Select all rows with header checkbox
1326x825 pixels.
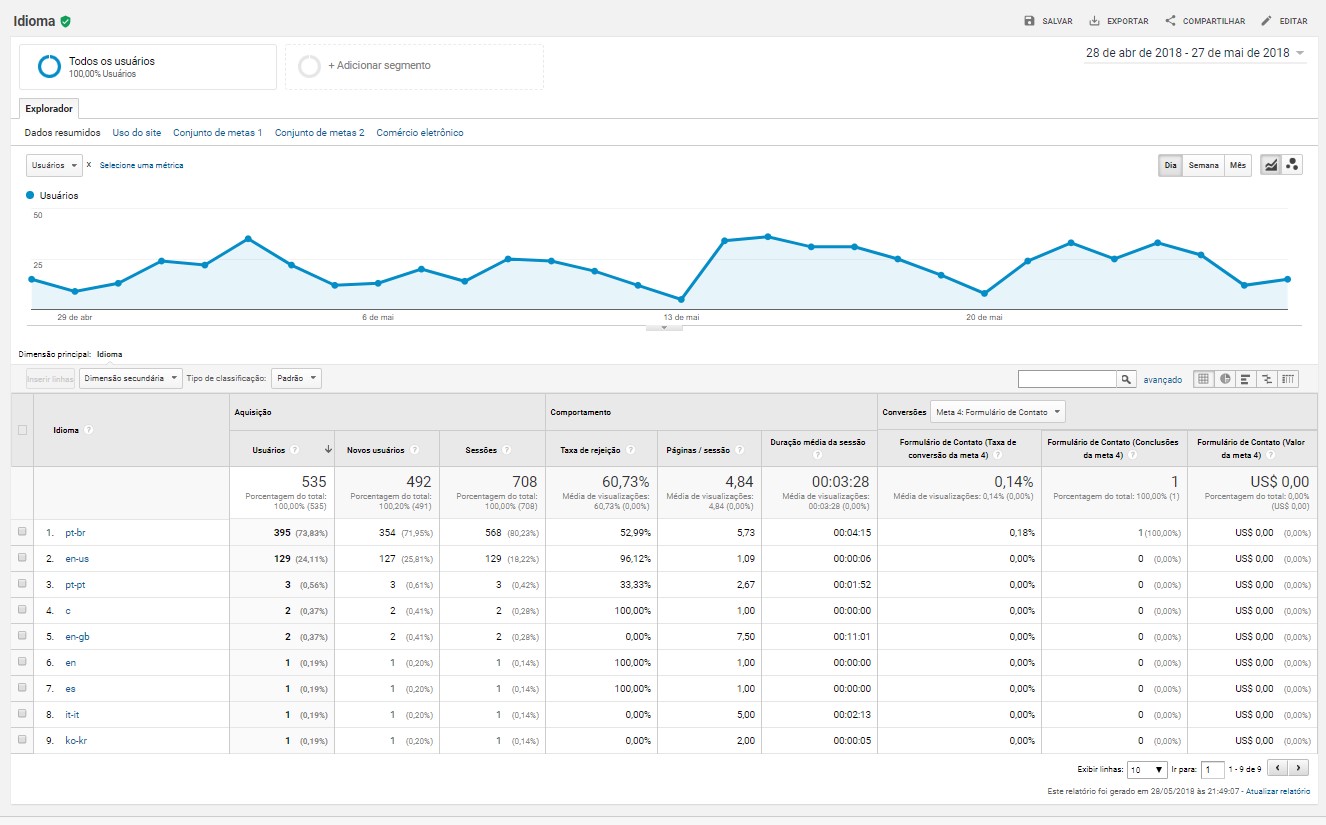point(22,430)
